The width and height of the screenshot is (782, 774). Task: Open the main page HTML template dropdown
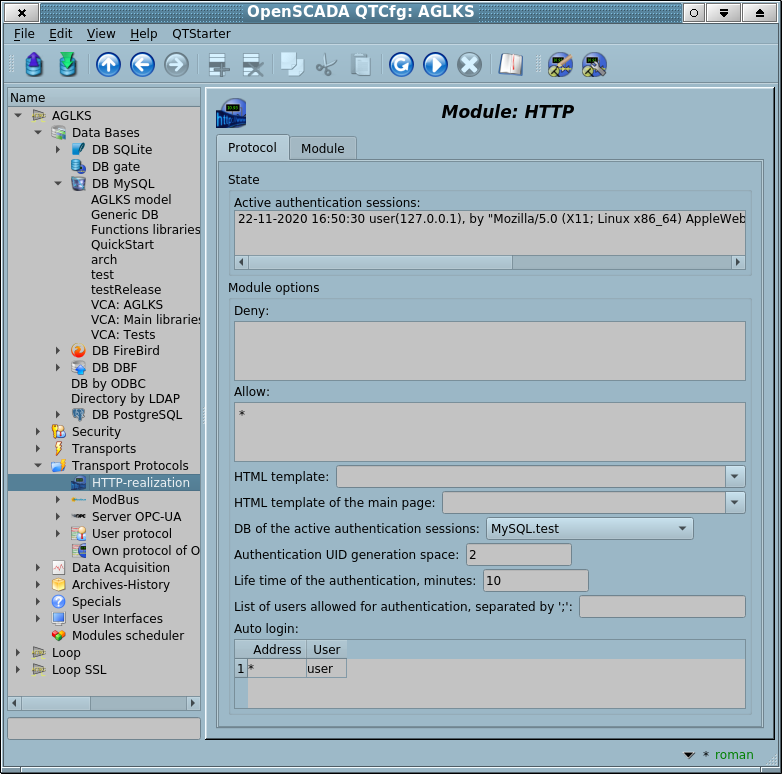tap(735, 502)
